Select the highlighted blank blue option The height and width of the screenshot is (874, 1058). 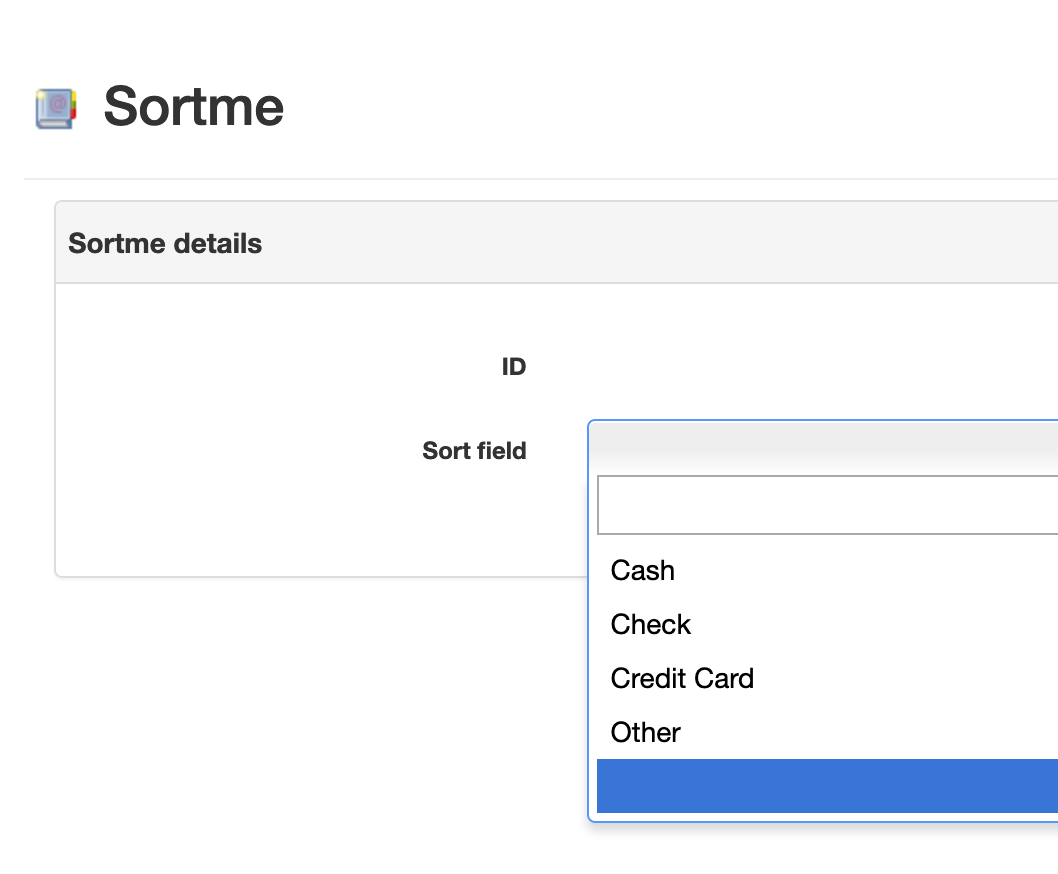click(827, 786)
